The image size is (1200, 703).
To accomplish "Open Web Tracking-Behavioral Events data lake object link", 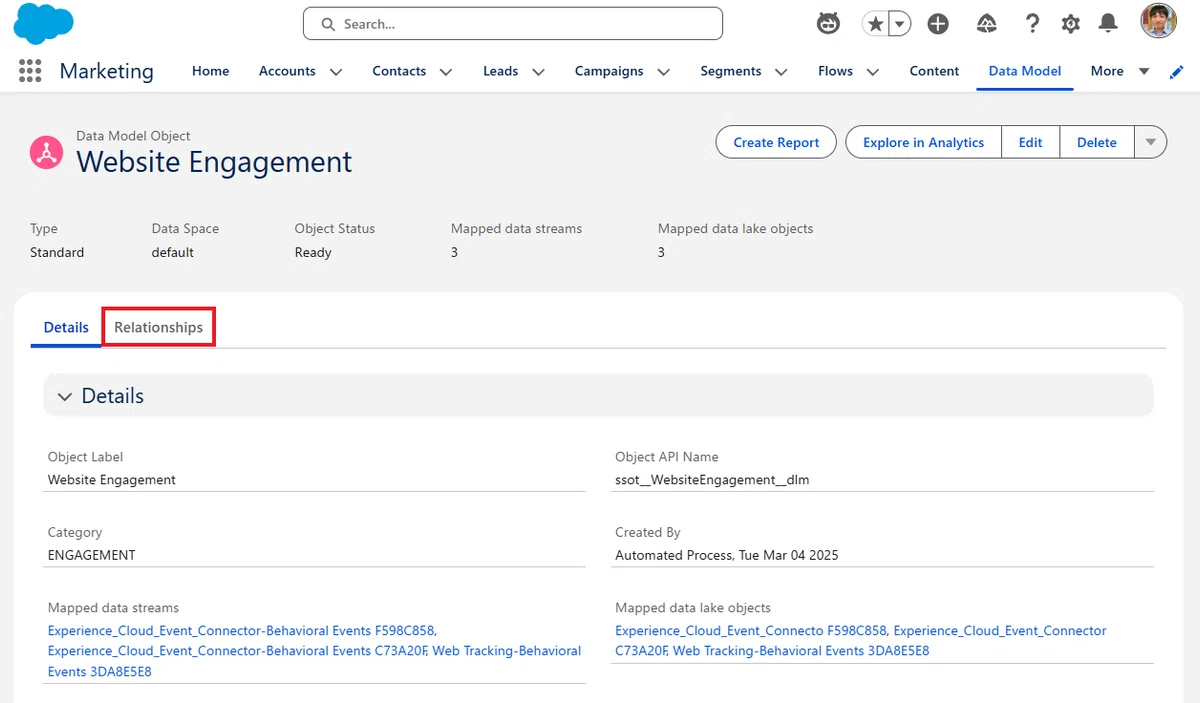I will point(801,650).
